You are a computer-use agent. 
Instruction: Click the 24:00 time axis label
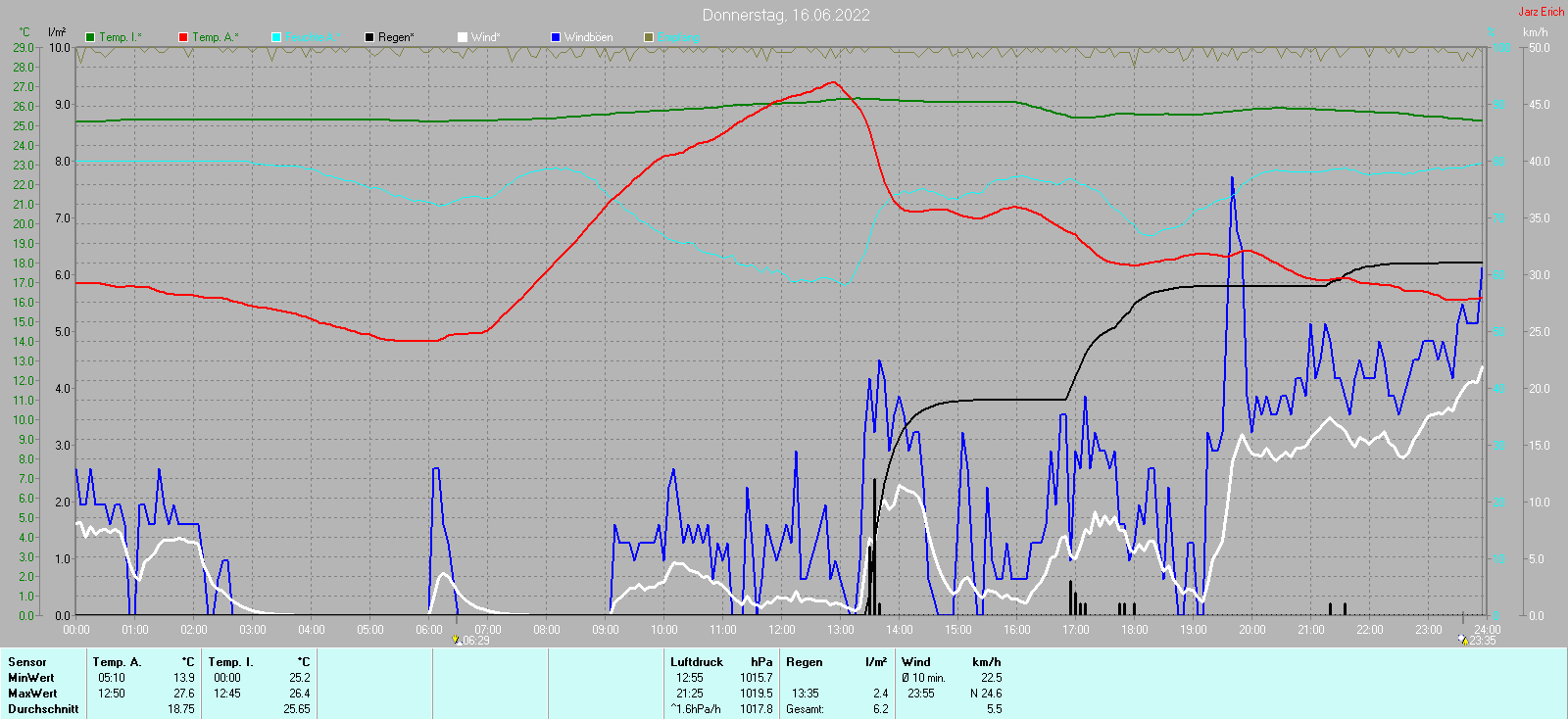[1487, 629]
